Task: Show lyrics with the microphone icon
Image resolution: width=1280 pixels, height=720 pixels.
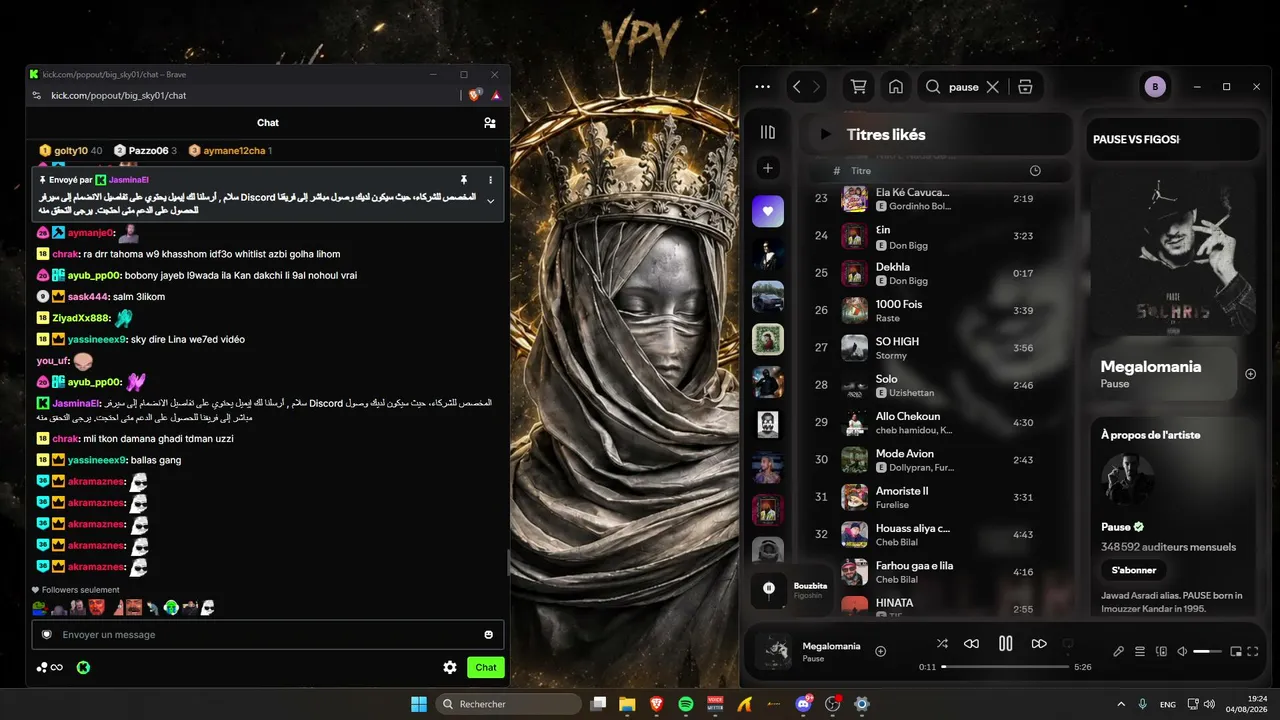Action: pos(1118,651)
